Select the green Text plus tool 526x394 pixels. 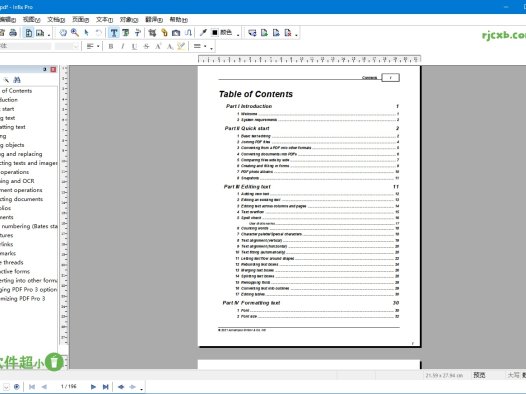pyautogui.click(x=126, y=33)
